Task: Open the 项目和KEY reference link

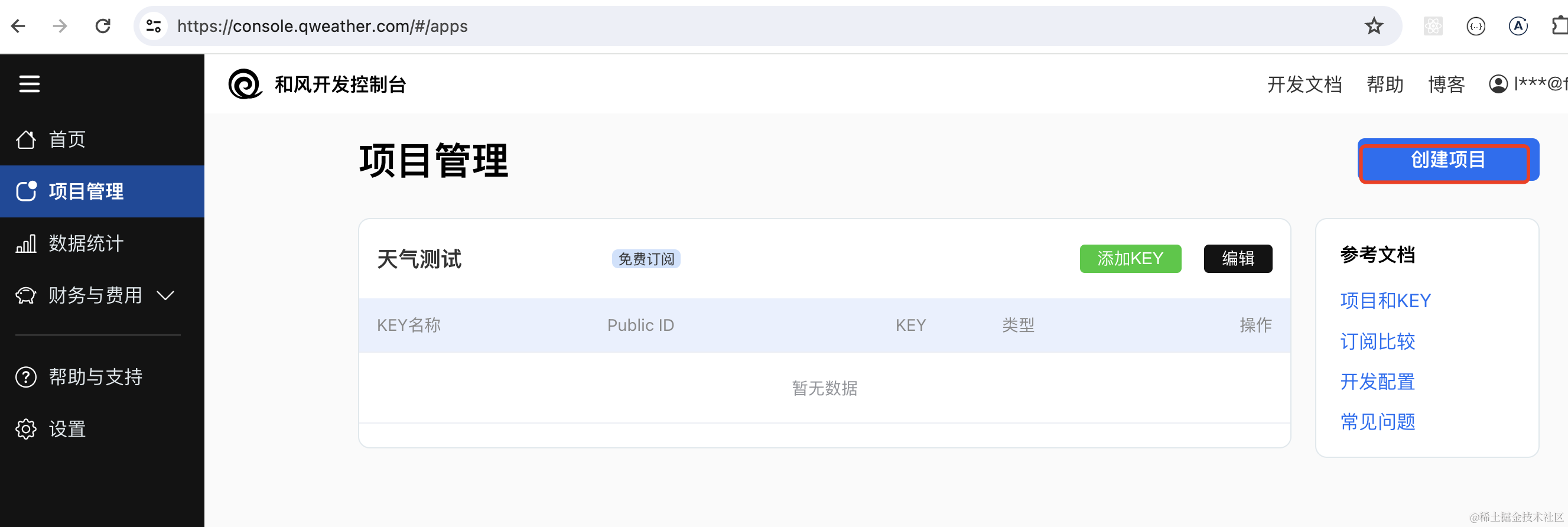Action: 1385,301
